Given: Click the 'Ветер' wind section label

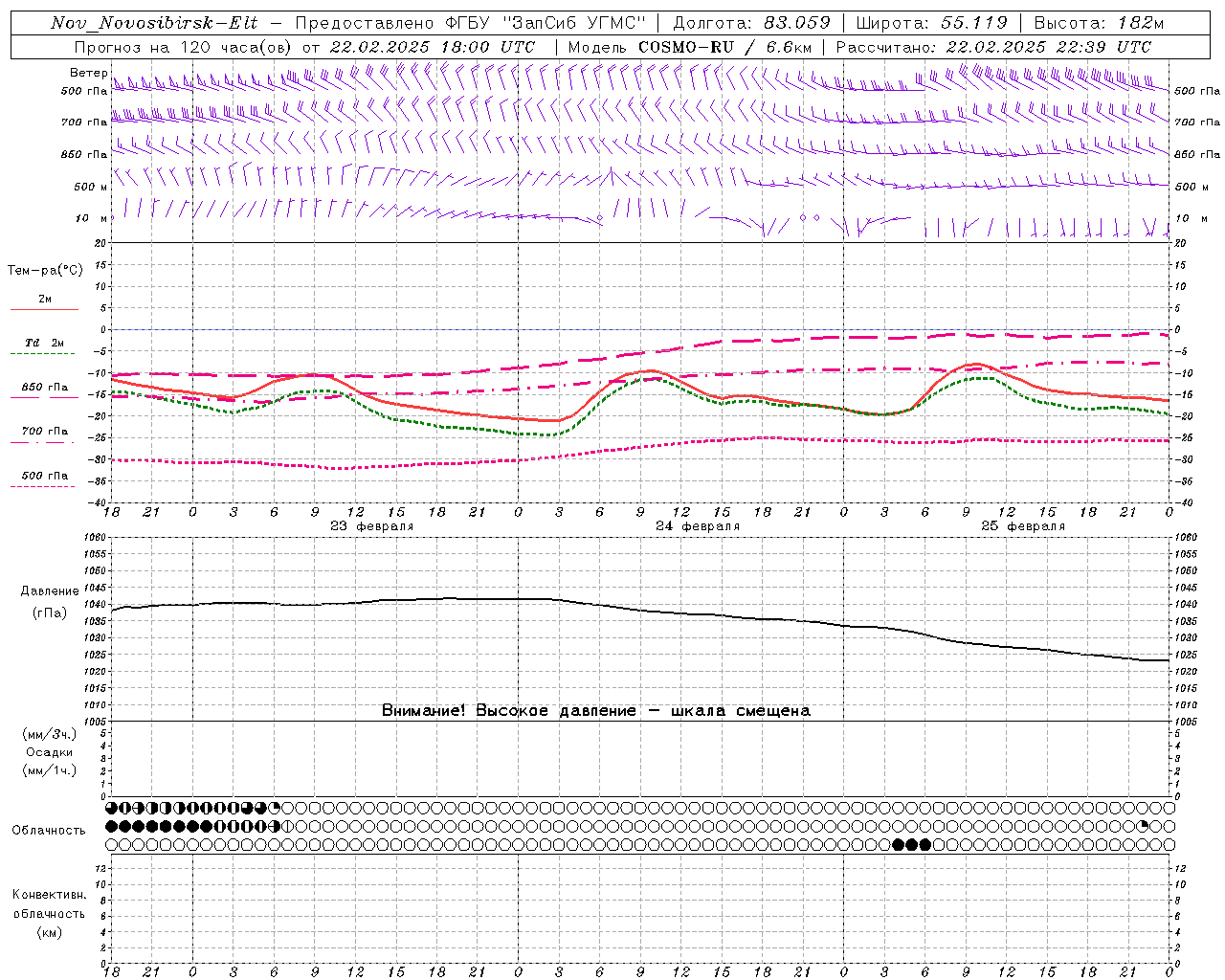Looking at the screenshot, I should coord(88,73).
